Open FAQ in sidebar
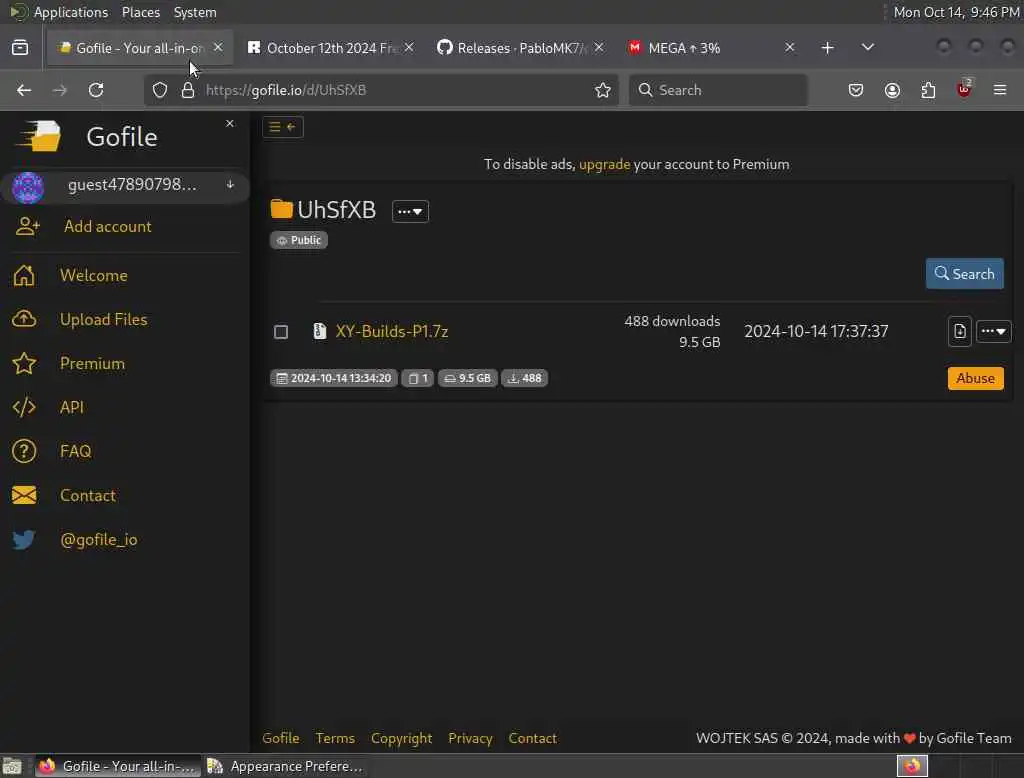This screenshot has height=778, width=1024. pos(76,451)
